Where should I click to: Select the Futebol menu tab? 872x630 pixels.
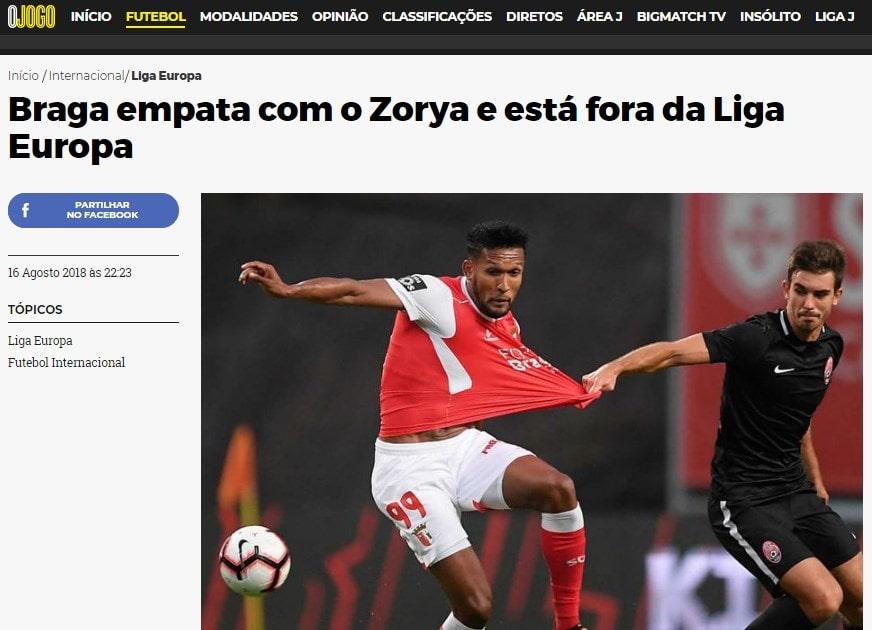coord(156,17)
